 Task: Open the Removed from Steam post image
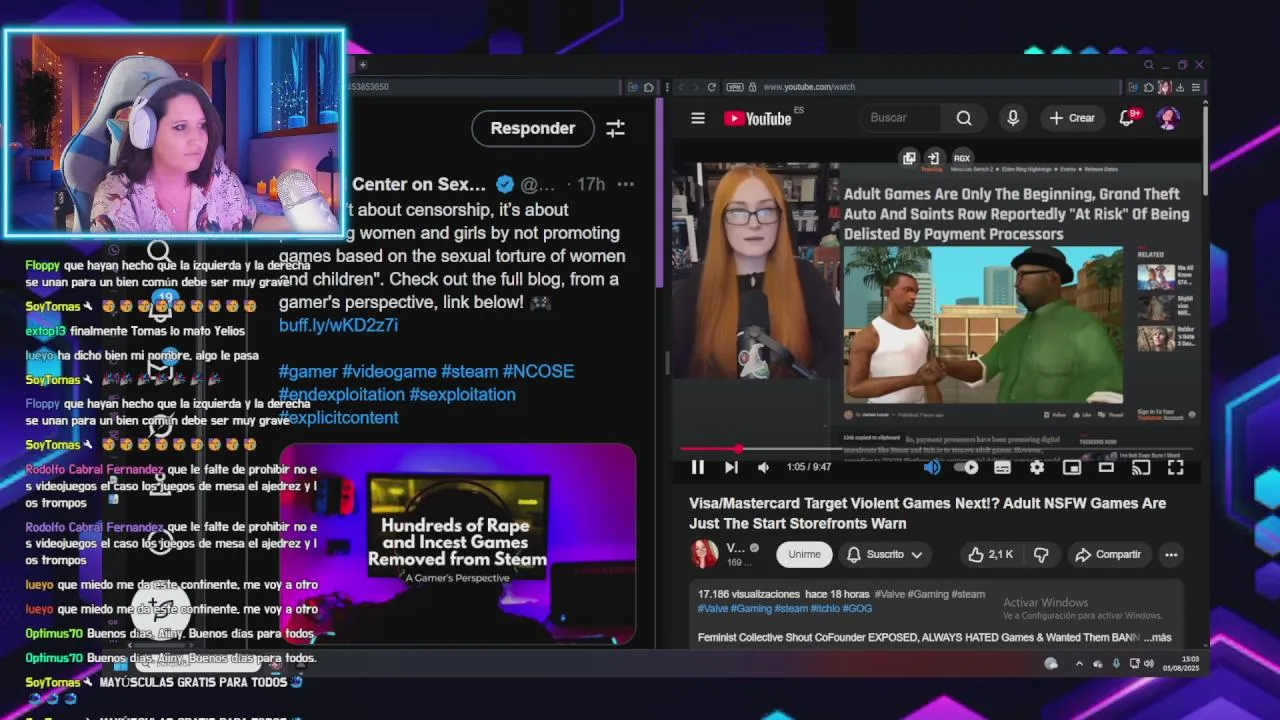457,545
